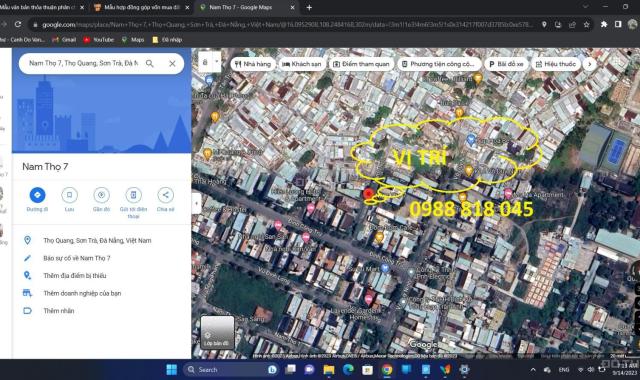Click the taskbar Search box
This screenshot has height=380, width=640.
coord(231,370)
